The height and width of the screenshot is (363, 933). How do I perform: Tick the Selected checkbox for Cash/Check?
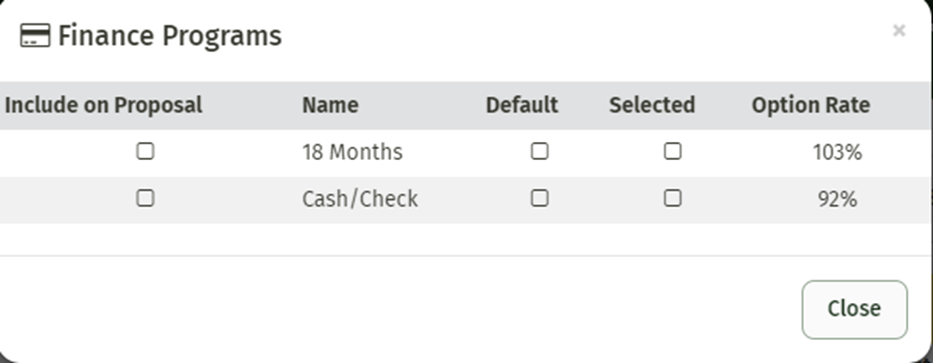[673, 198]
